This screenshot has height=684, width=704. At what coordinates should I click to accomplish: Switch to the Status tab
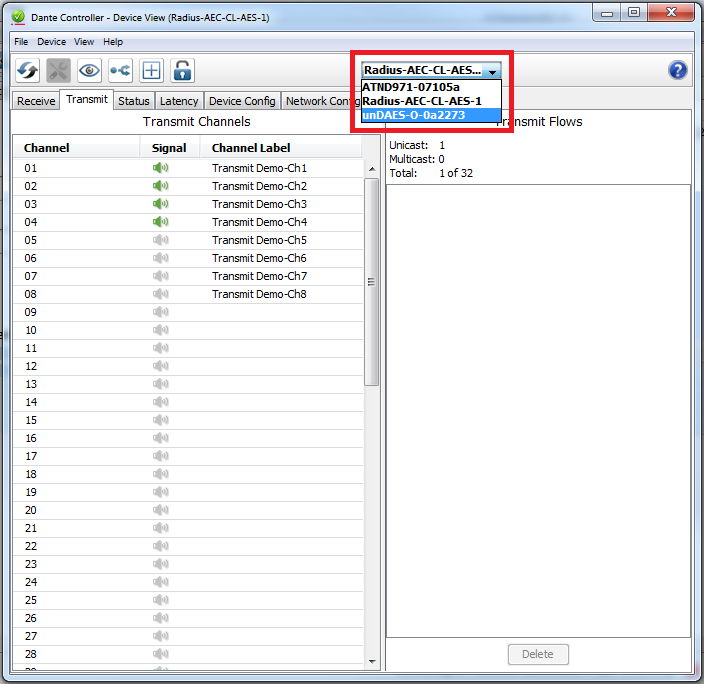point(134,101)
